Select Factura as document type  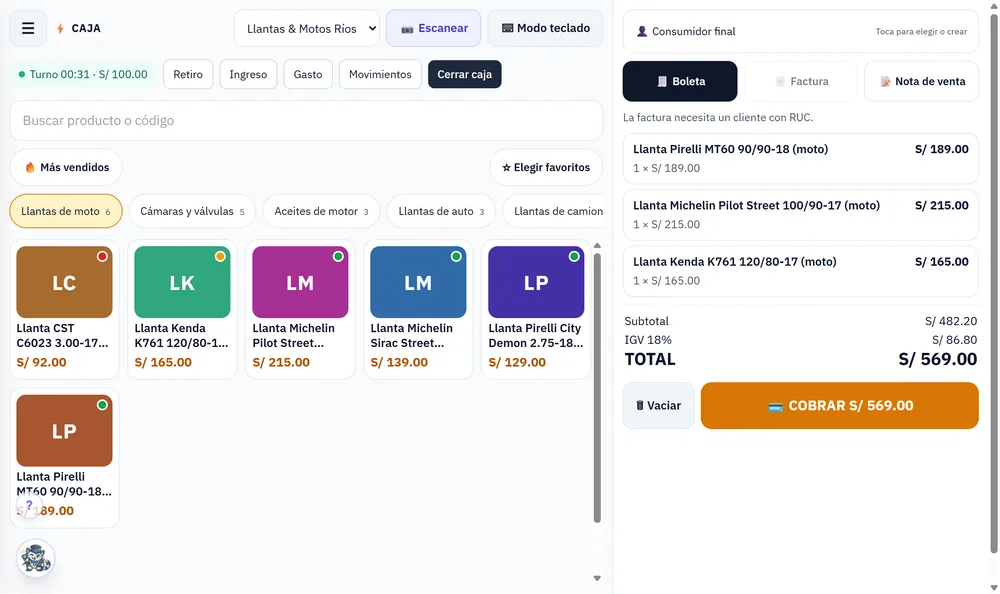click(801, 81)
